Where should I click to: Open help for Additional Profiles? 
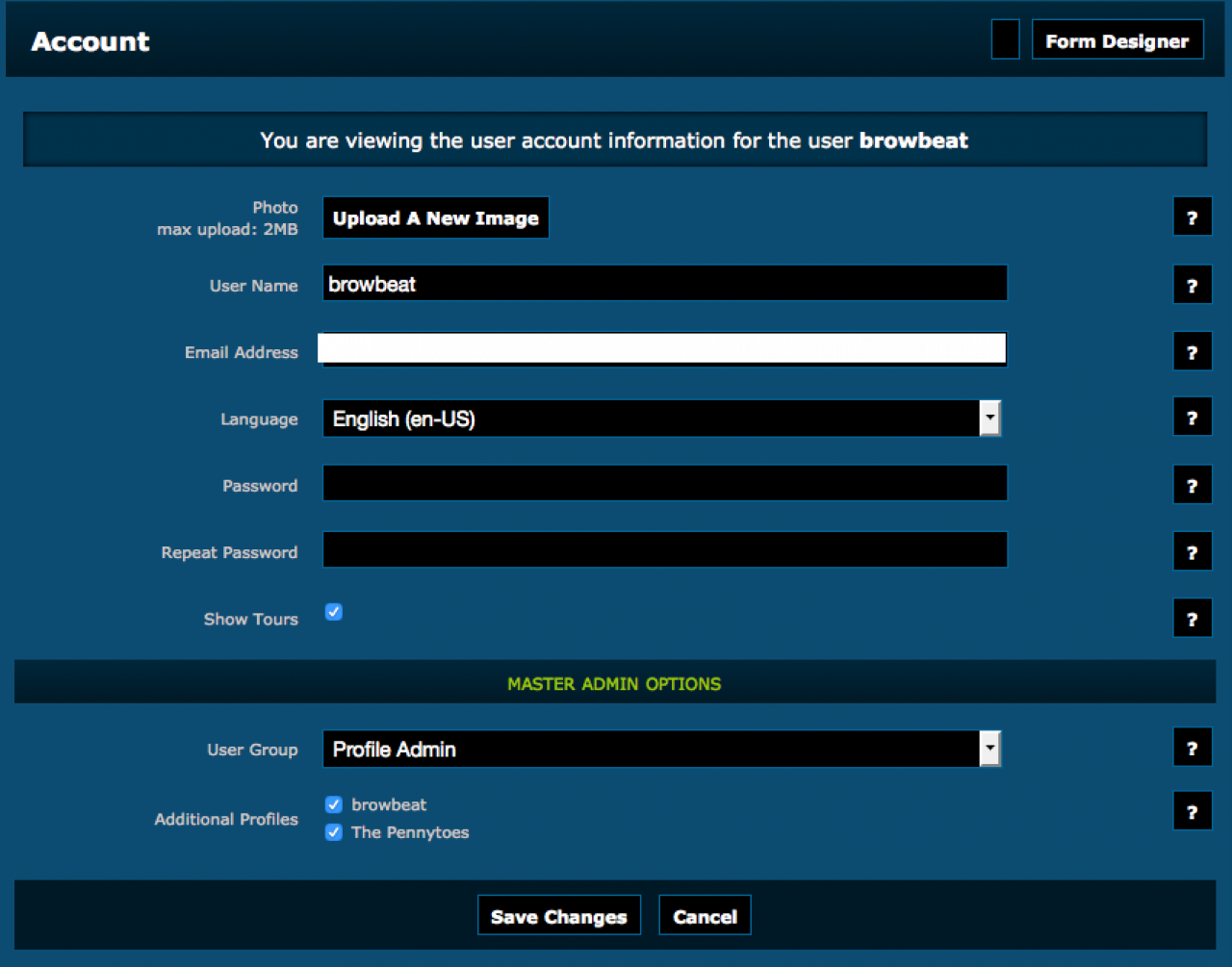[1192, 811]
